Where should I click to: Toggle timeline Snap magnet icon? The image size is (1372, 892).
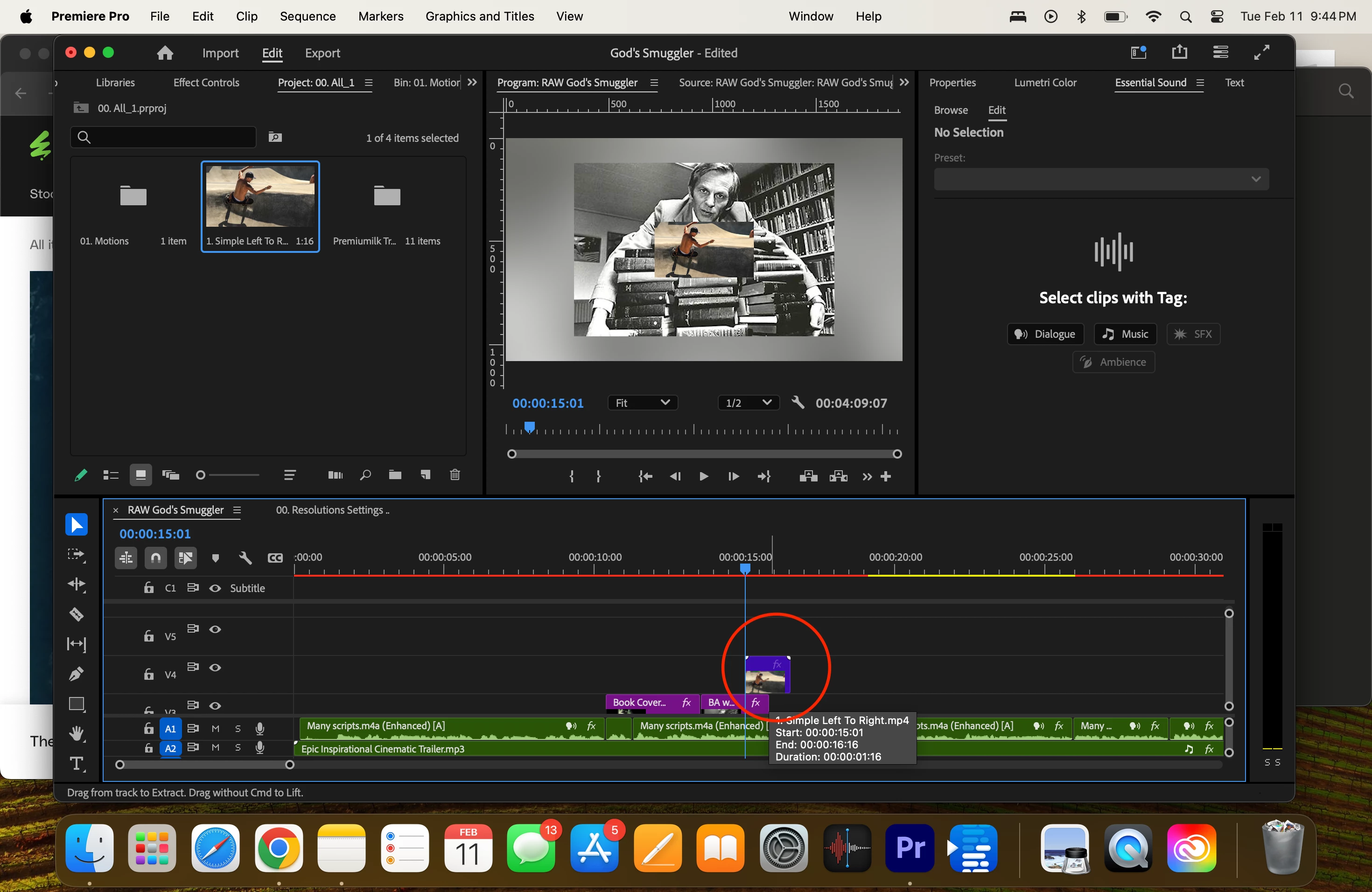tap(156, 557)
